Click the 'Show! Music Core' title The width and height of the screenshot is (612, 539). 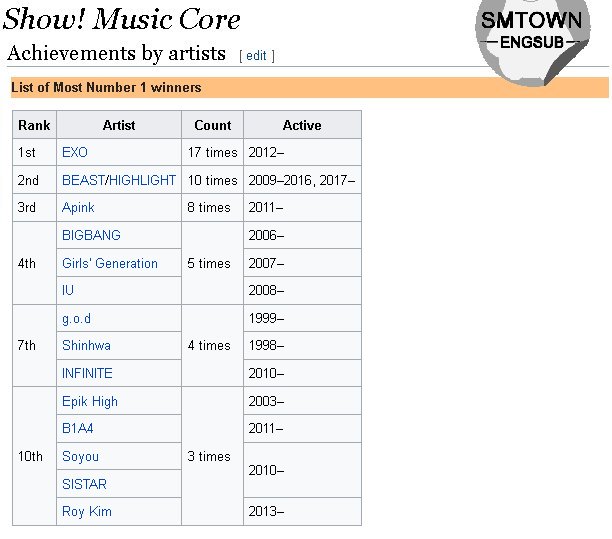[121, 19]
